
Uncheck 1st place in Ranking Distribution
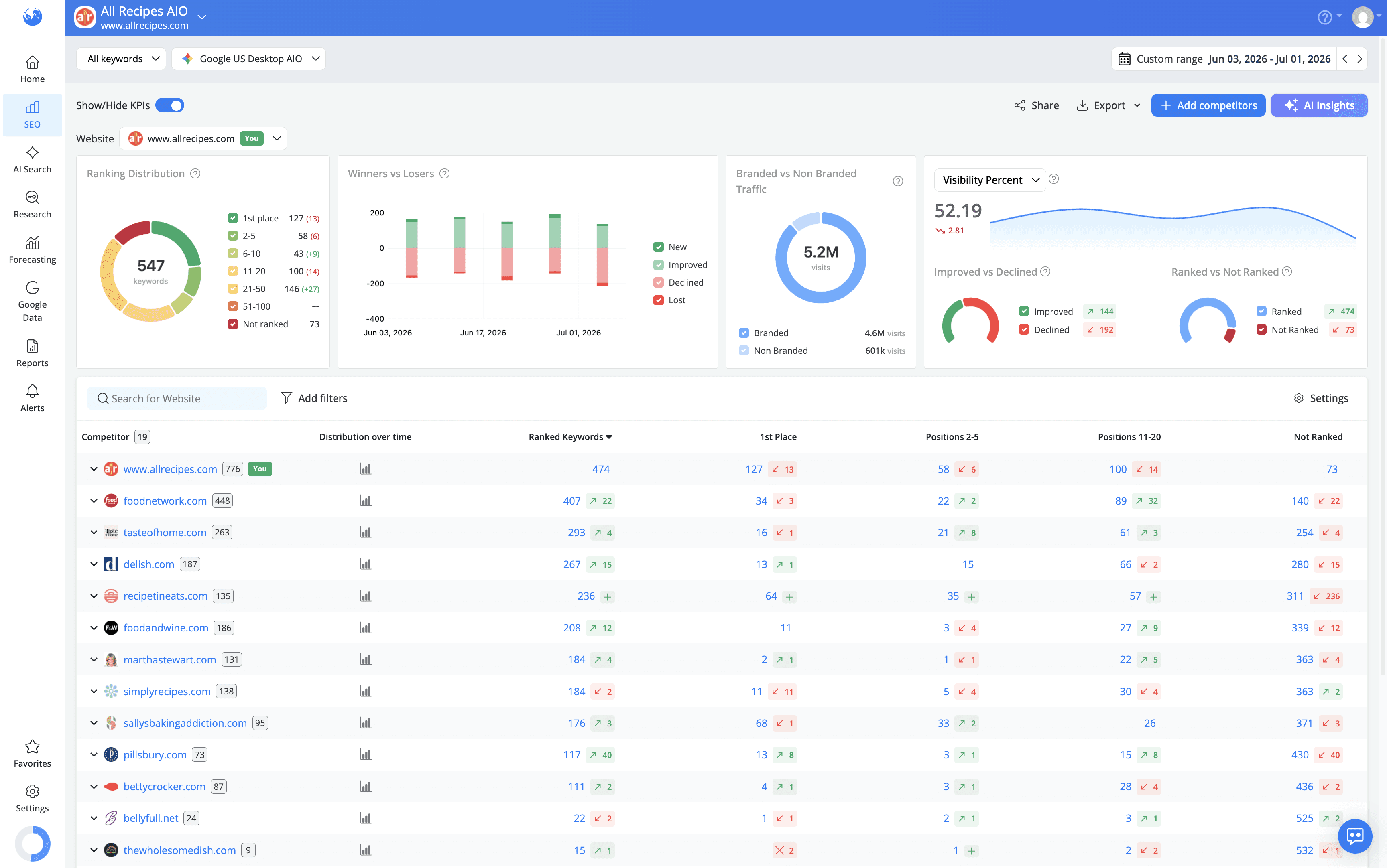pyautogui.click(x=233, y=218)
